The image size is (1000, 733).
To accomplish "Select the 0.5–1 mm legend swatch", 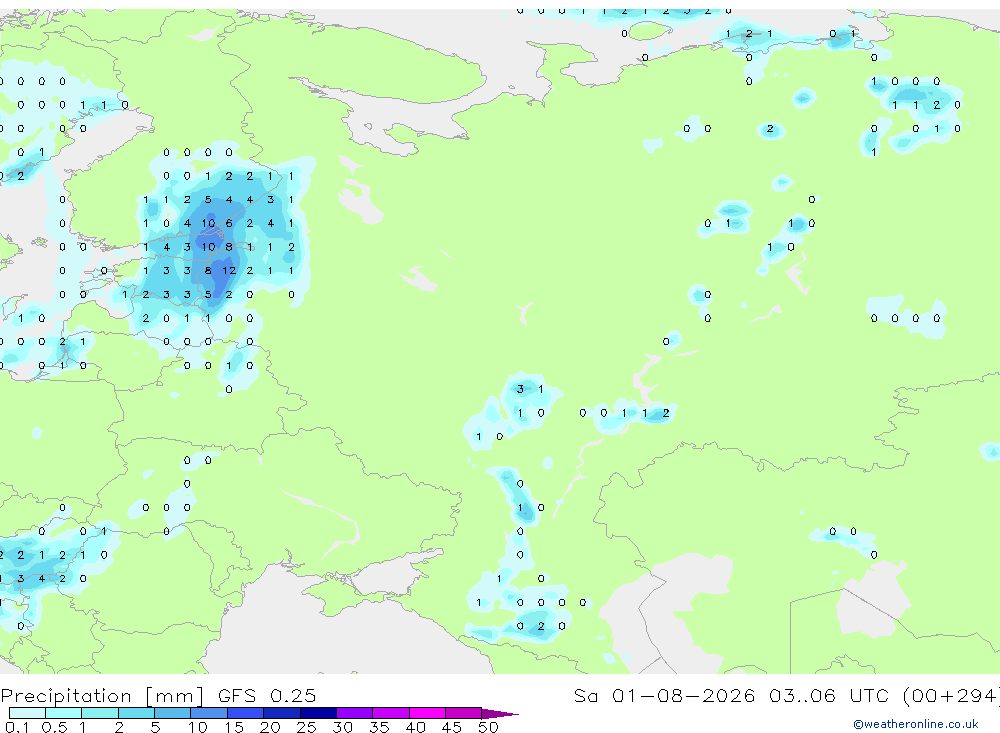I will pos(64,713).
